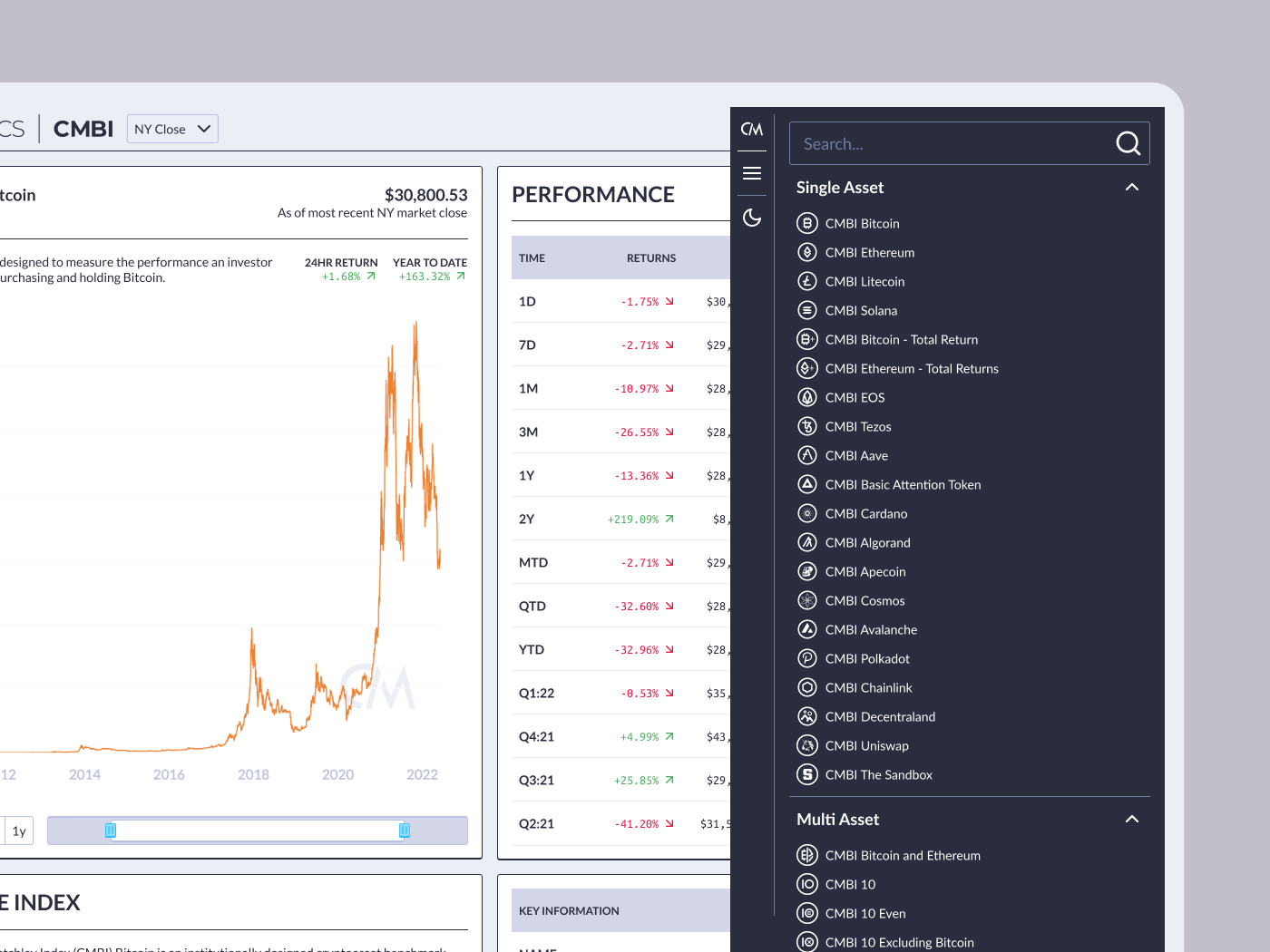The image size is (1270, 952).
Task: Click the CMBI The Sandbox icon
Action: coord(807,774)
